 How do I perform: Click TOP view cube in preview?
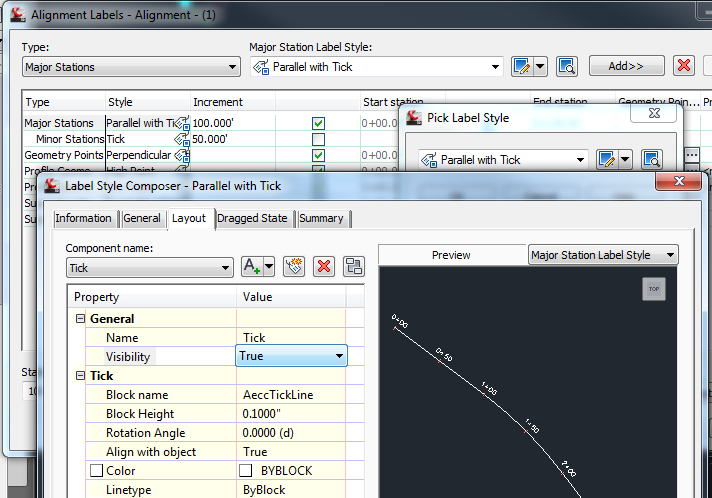(x=654, y=289)
